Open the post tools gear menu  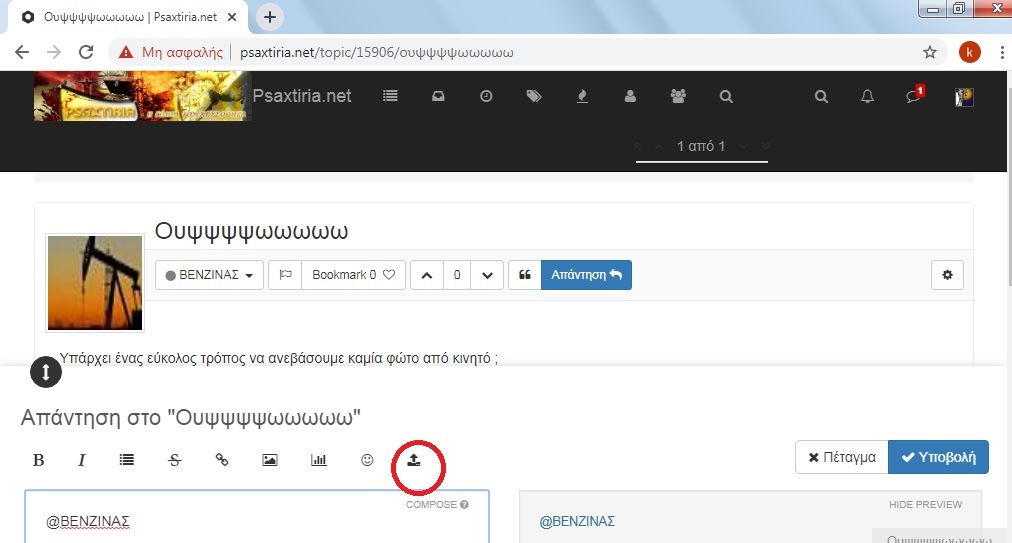(x=946, y=275)
